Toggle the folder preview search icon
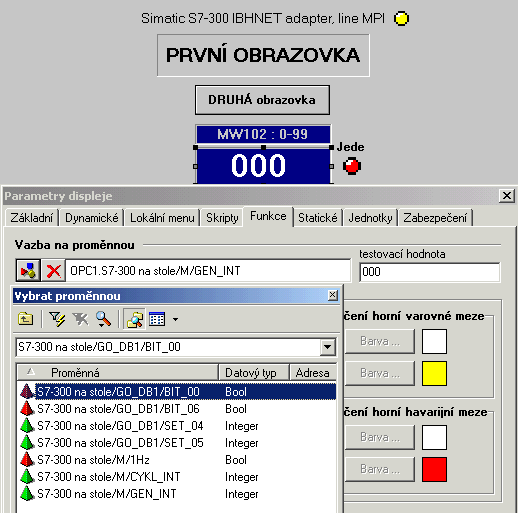 click(x=134, y=319)
